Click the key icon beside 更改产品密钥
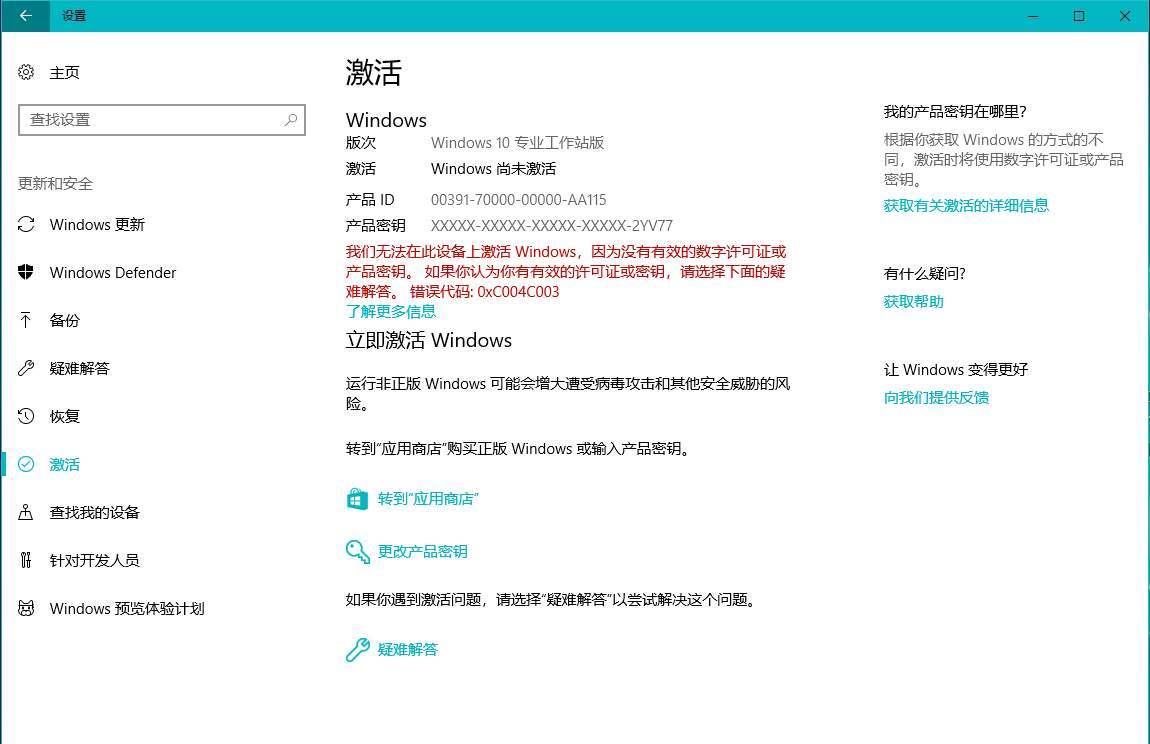This screenshot has height=744, width=1150. (357, 551)
